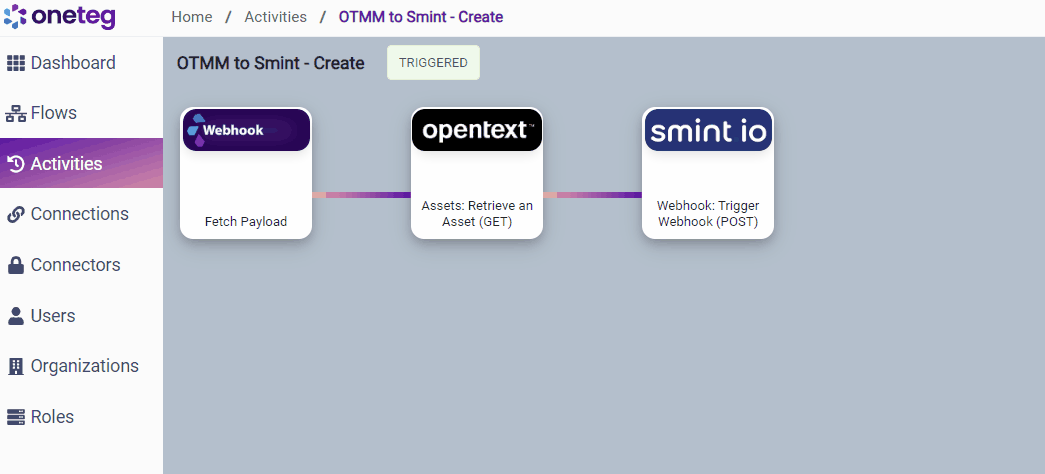
Task: Click the connector line between Webhook and opentext
Action: (x=361, y=195)
